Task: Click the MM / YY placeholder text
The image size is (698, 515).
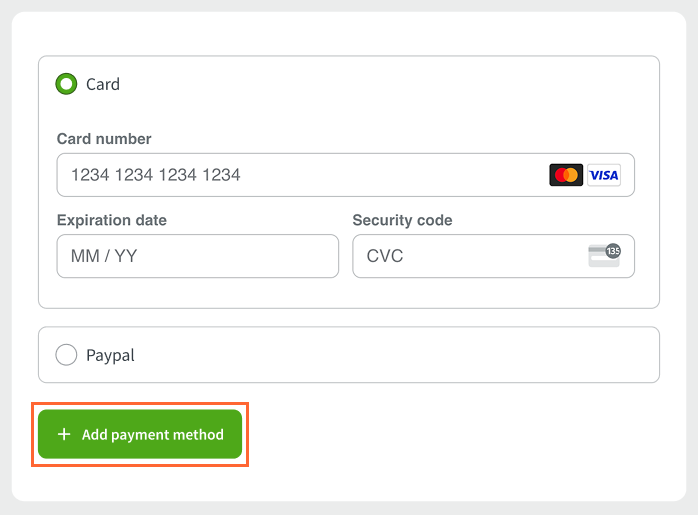Action: (x=104, y=256)
